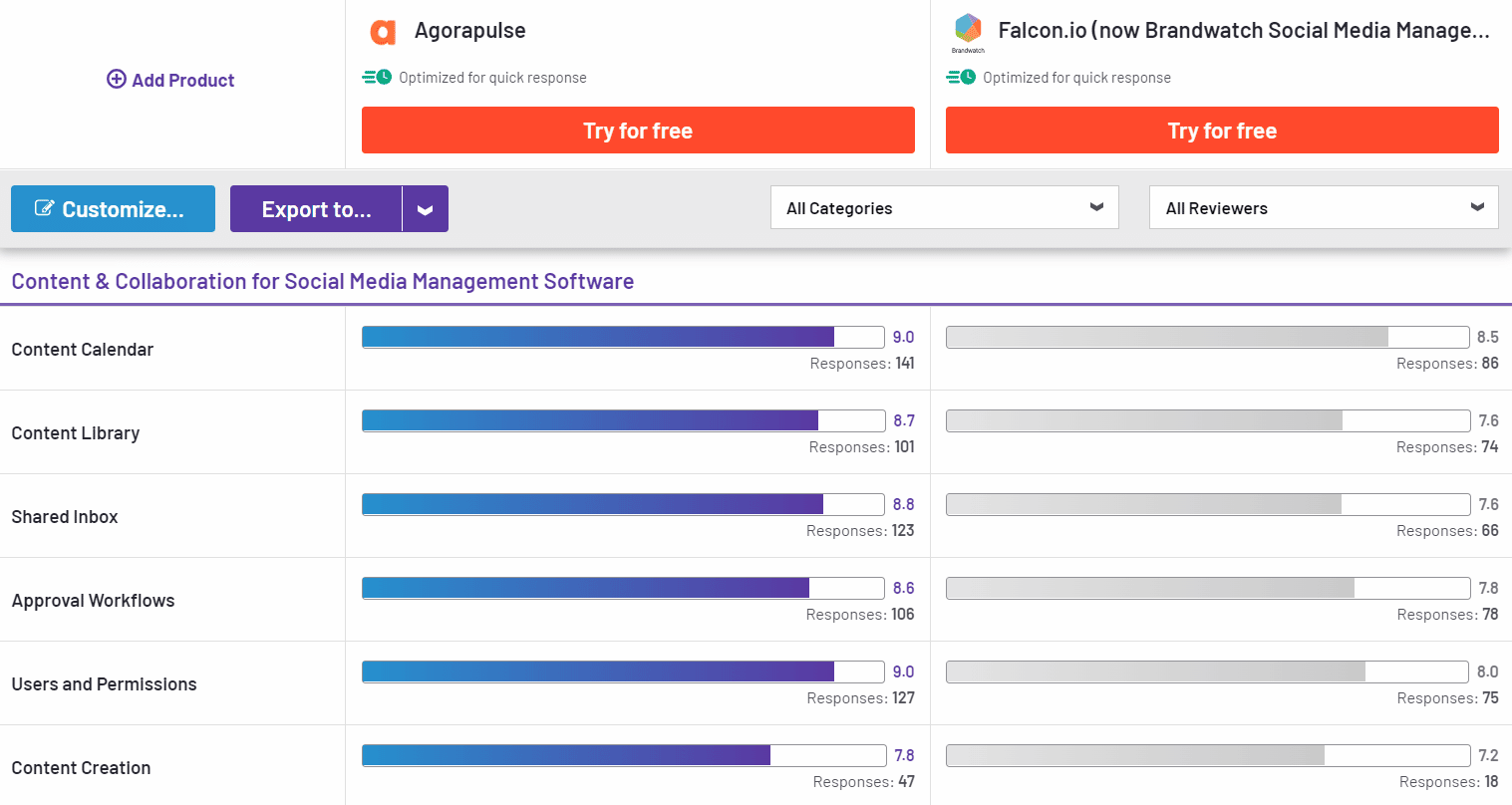Click the plus icon next to Add Product
This screenshot has width=1512, height=805.
coord(116,79)
